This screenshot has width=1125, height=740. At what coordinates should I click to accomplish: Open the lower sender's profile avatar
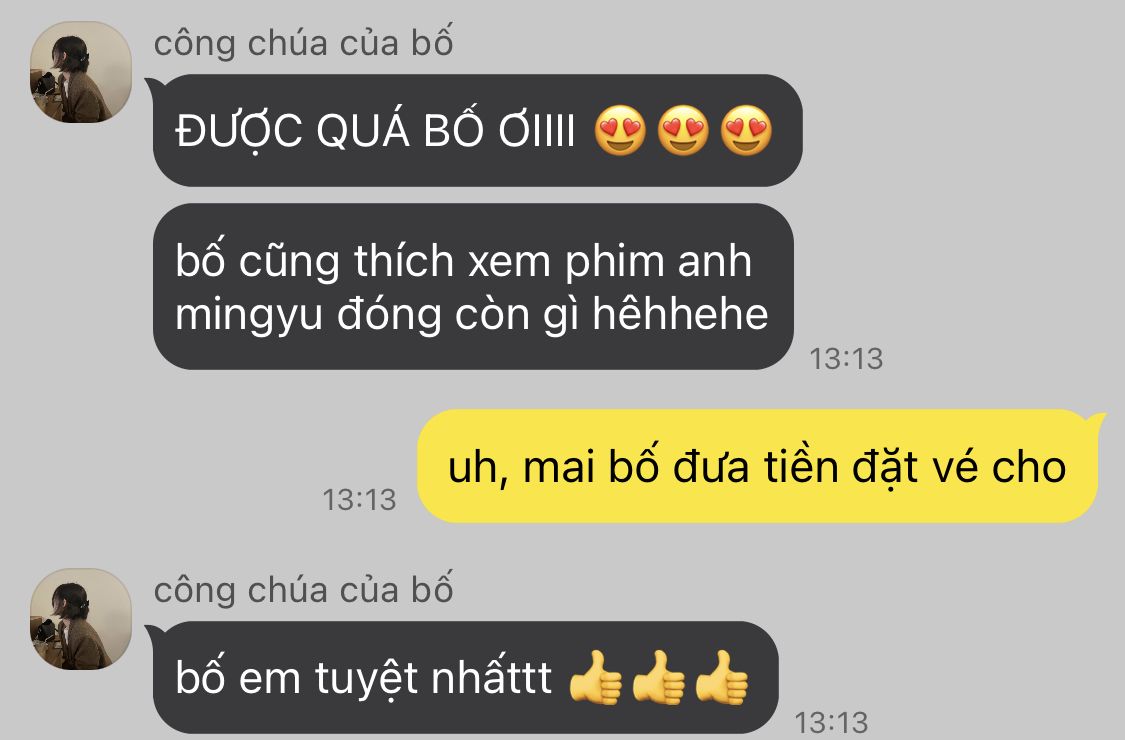(80, 619)
